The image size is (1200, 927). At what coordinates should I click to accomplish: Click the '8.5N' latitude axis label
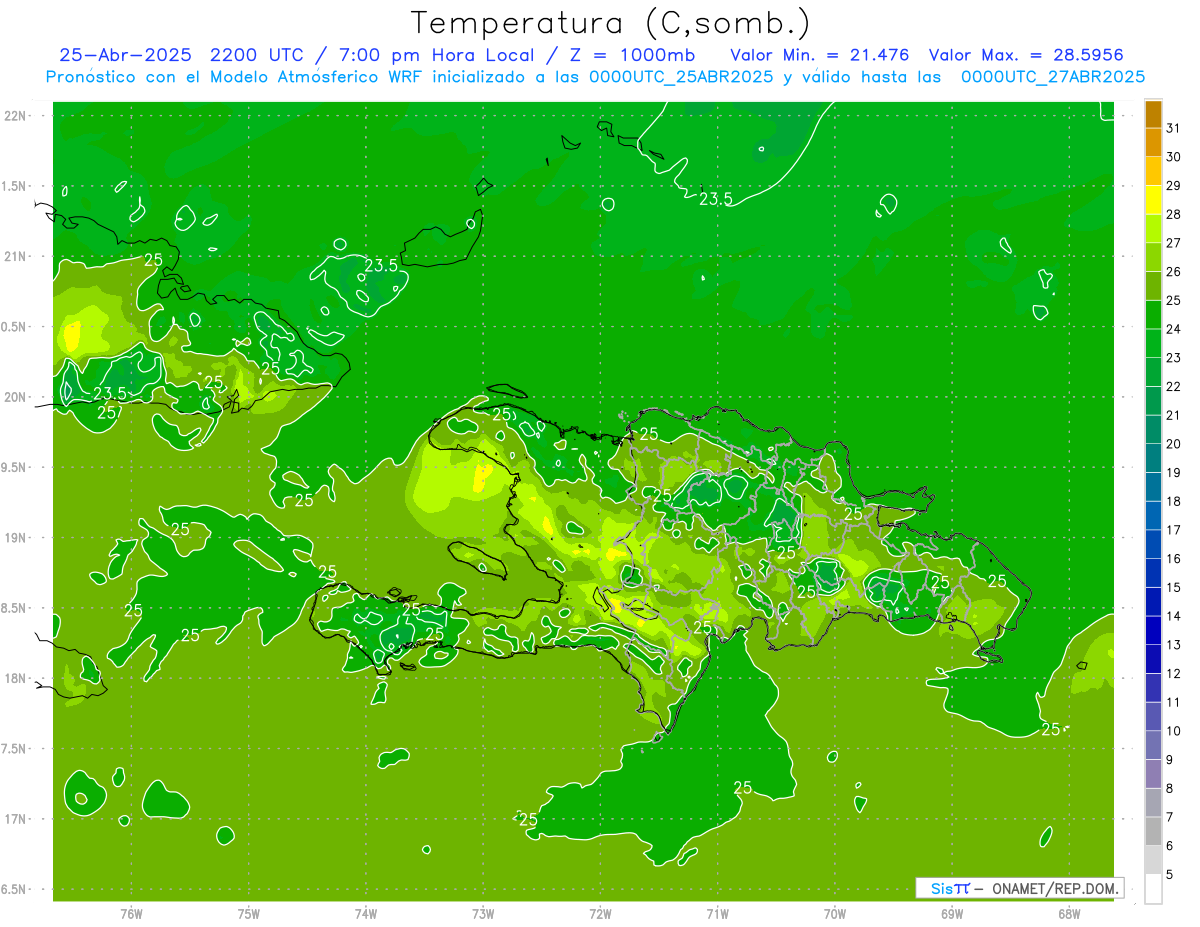click(15, 608)
